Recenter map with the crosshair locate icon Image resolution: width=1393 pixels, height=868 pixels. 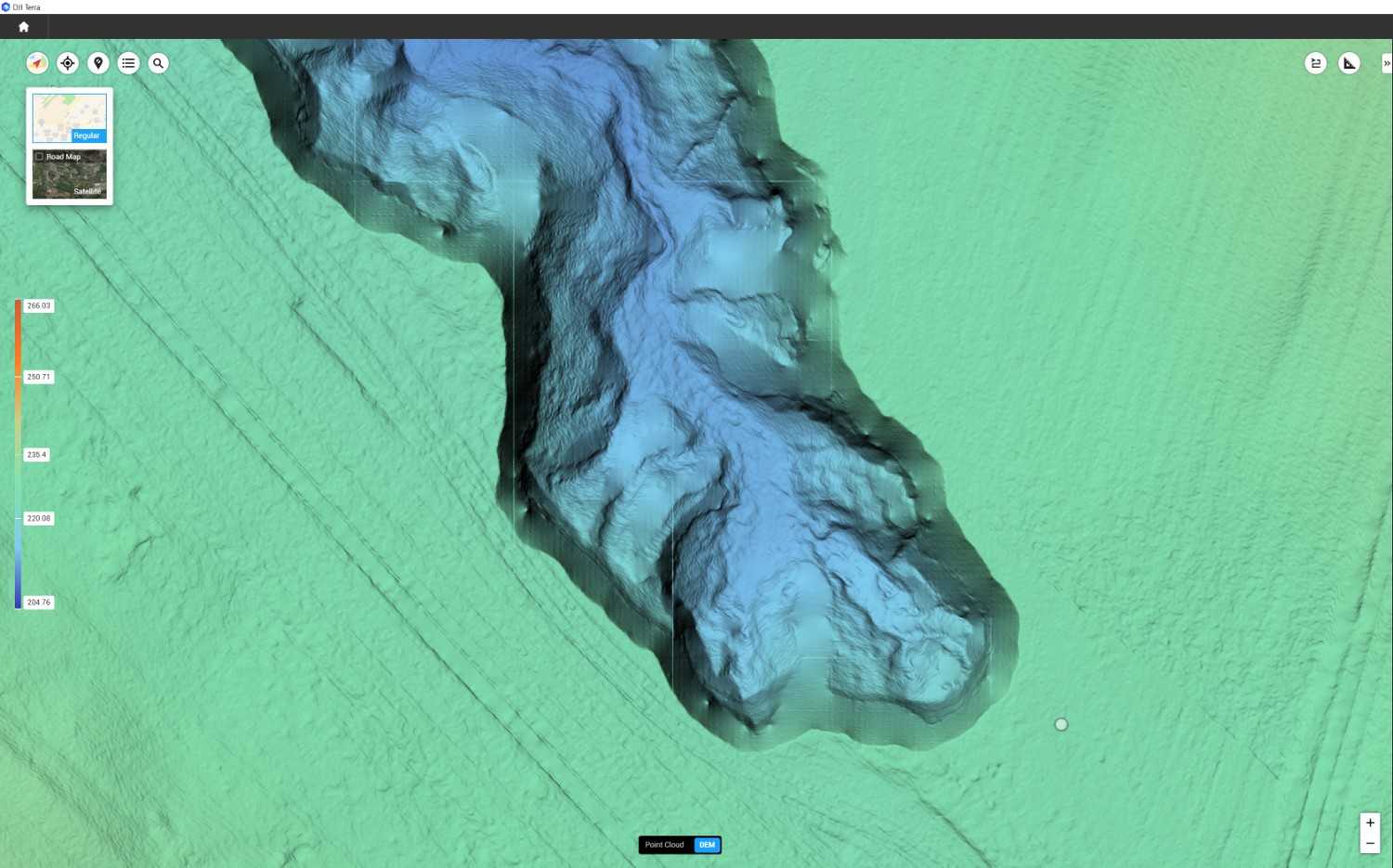click(x=68, y=63)
